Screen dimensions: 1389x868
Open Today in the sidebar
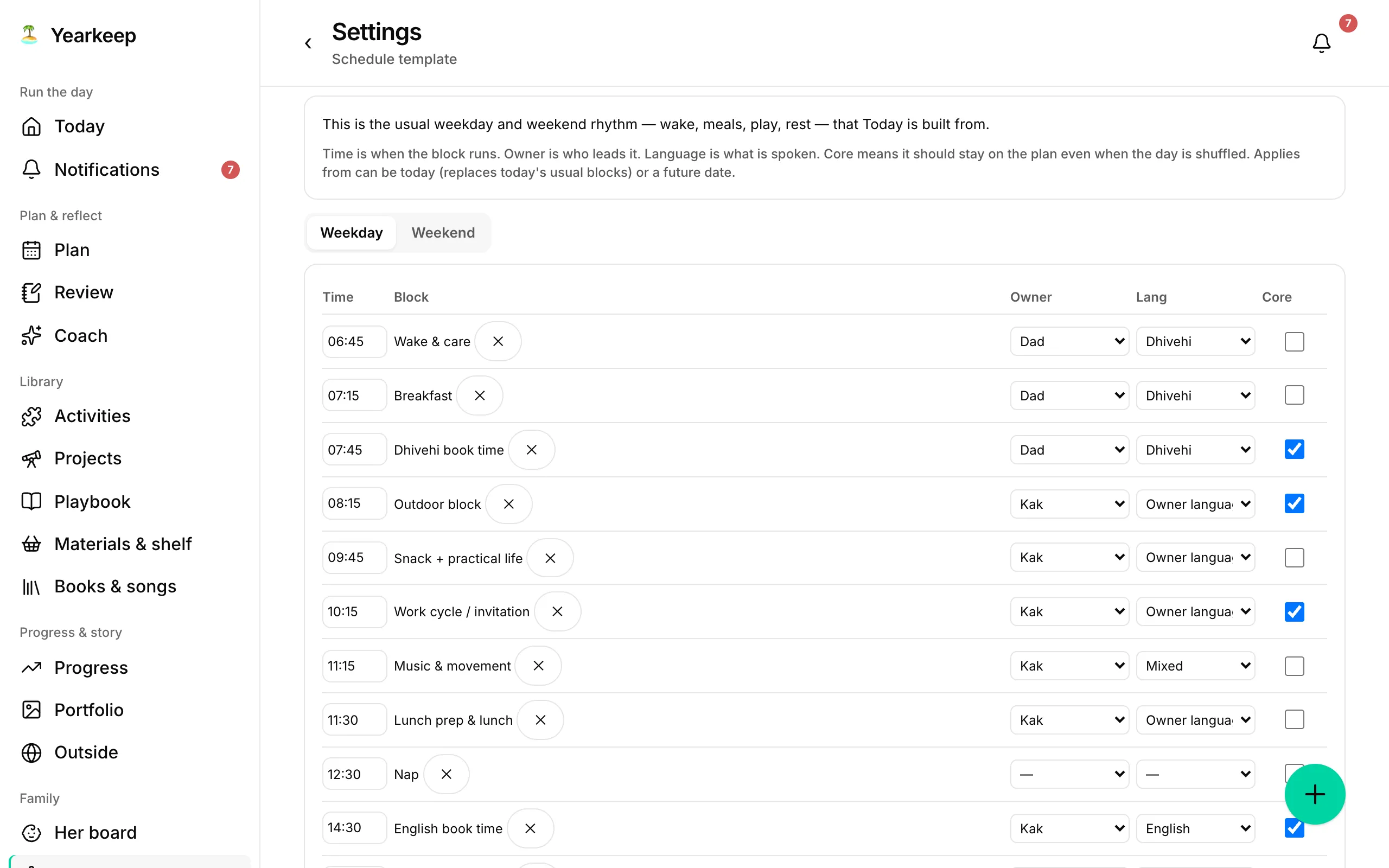click(x=130, y=126)
